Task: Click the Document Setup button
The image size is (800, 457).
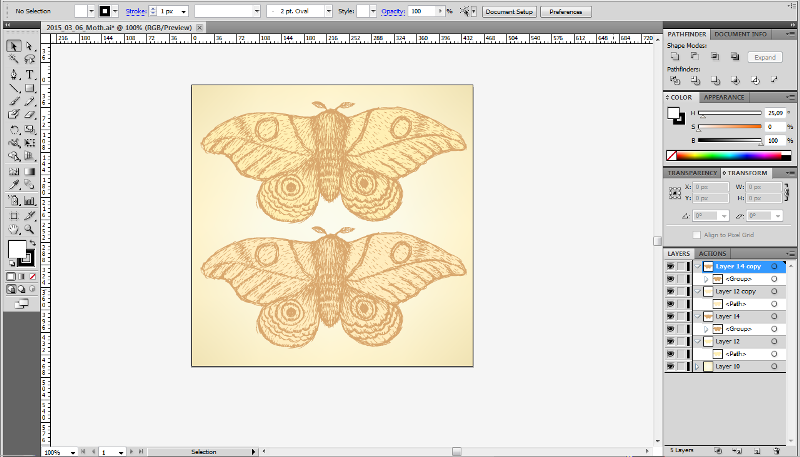Action: (x=509, y=11)
